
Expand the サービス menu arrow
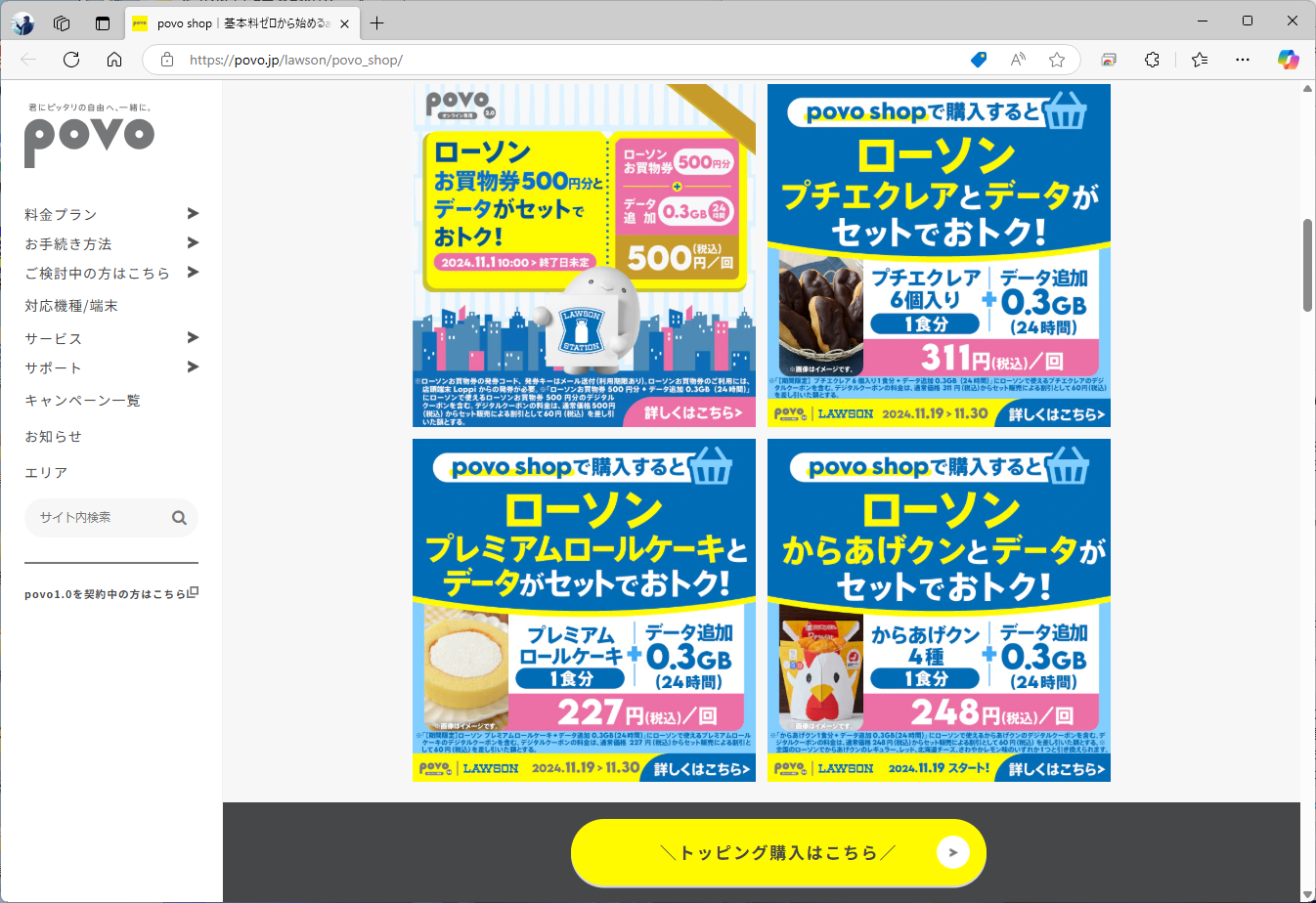(x=193, y=337)
